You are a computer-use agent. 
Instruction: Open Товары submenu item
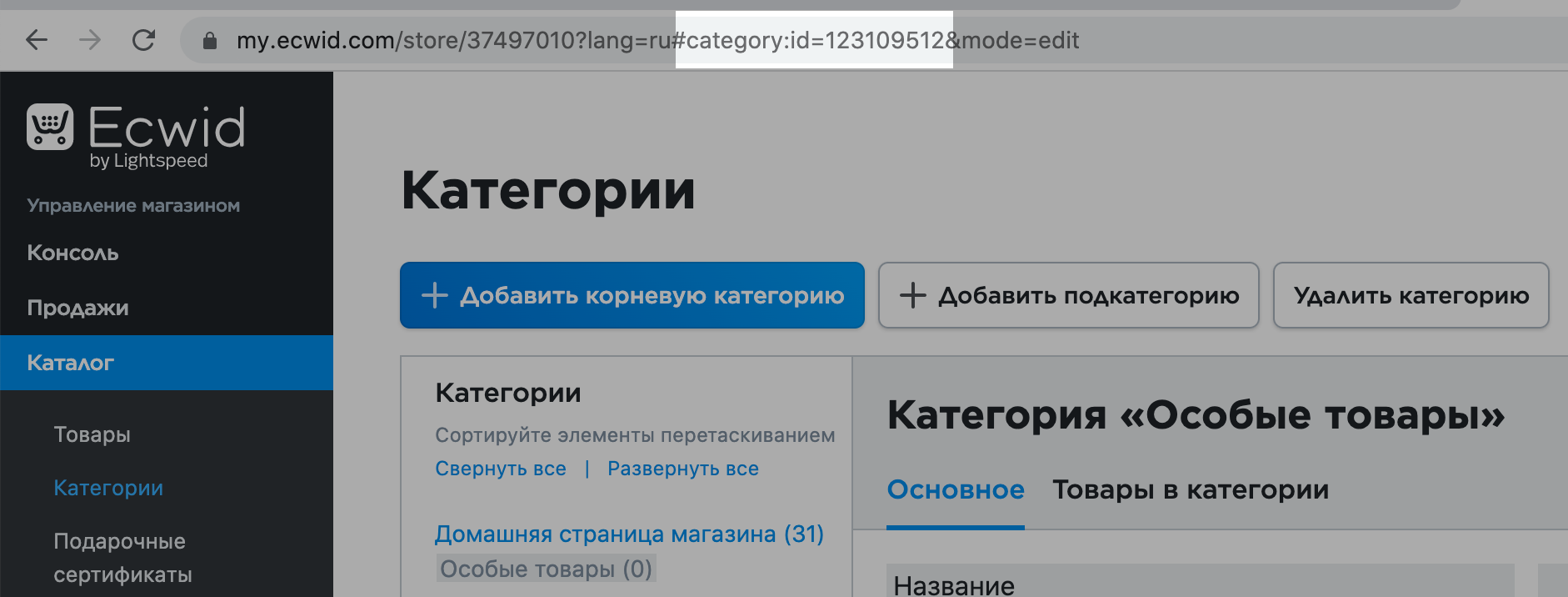point(92,434)
